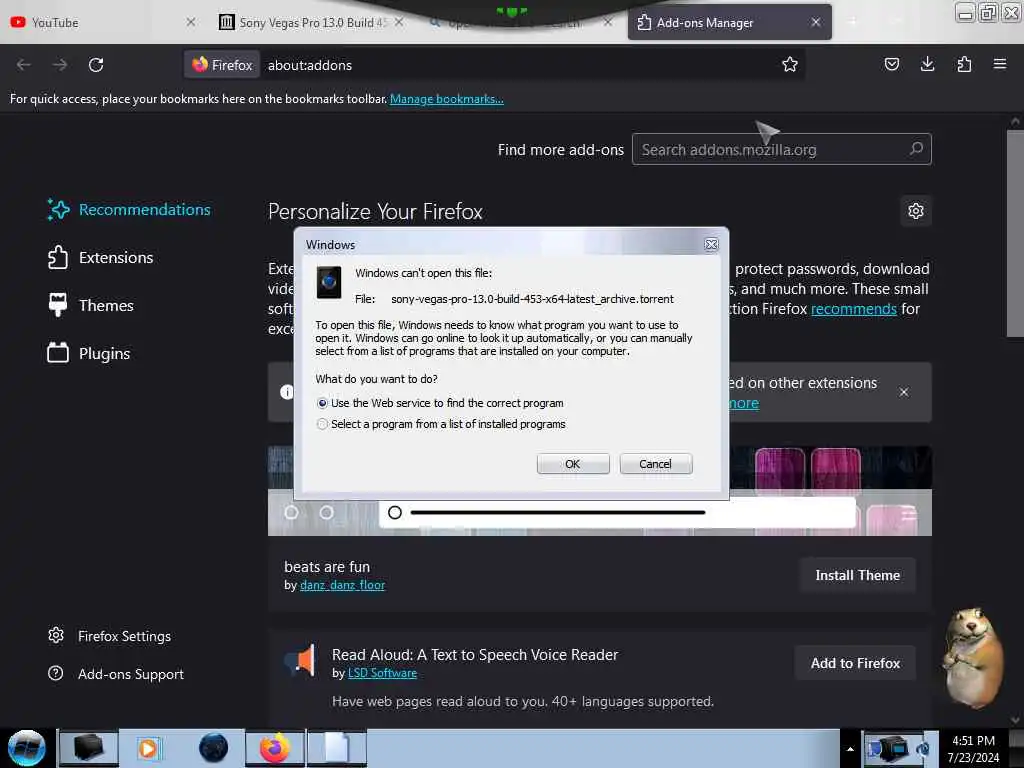Open the Downloads panel icon
This screenshot has width=1024, height=768.
[x=927, y=64]
